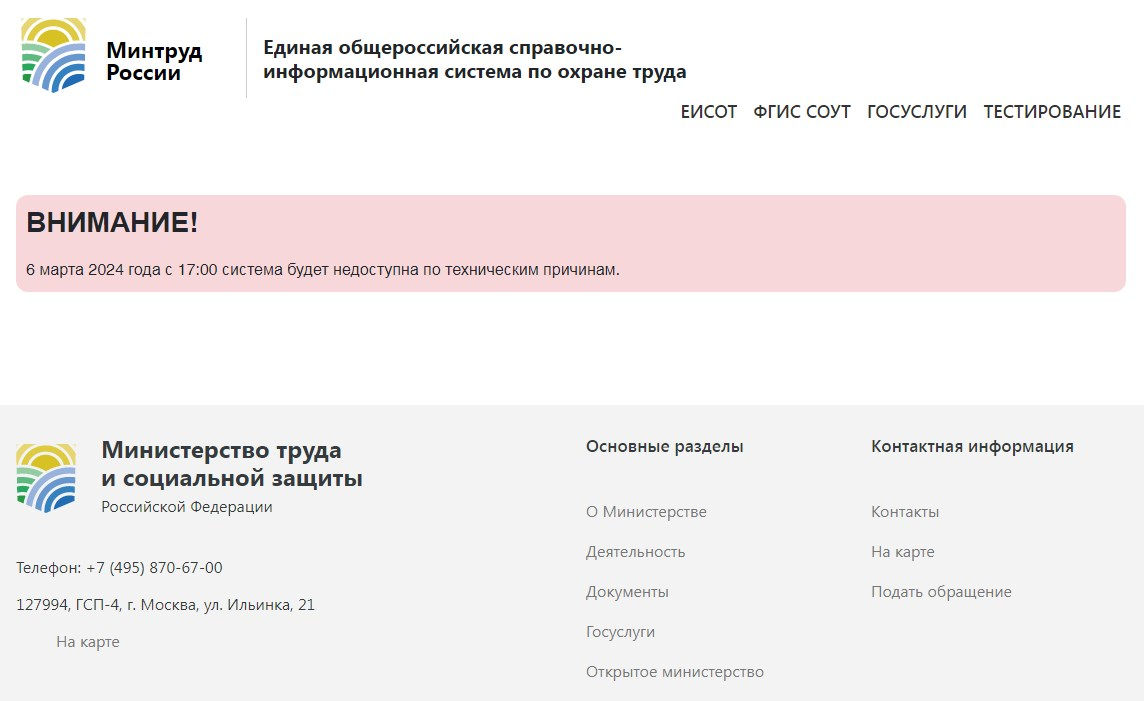Go to 'Документы' in the footer
The height and width of the screenshot is (701, 1144).
(627, 592)
